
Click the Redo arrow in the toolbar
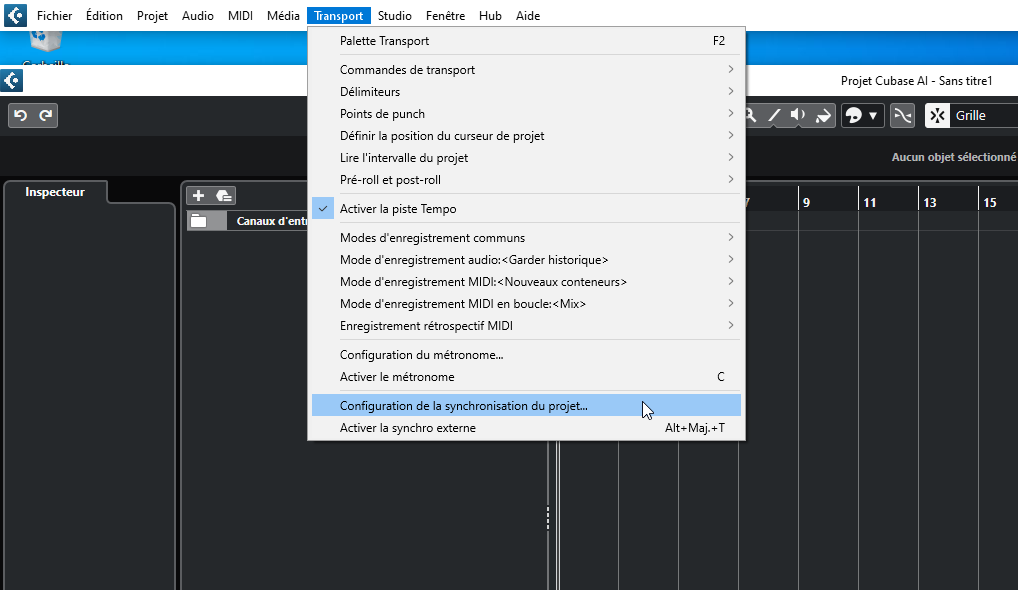[45, 116]
